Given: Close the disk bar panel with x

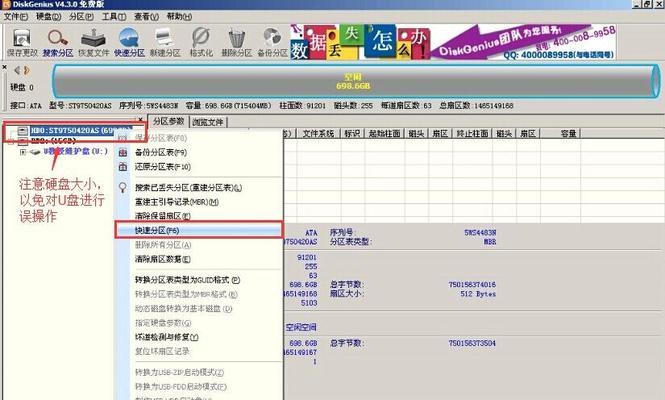Looking at the screenshot, I should (x=4, y=67).
